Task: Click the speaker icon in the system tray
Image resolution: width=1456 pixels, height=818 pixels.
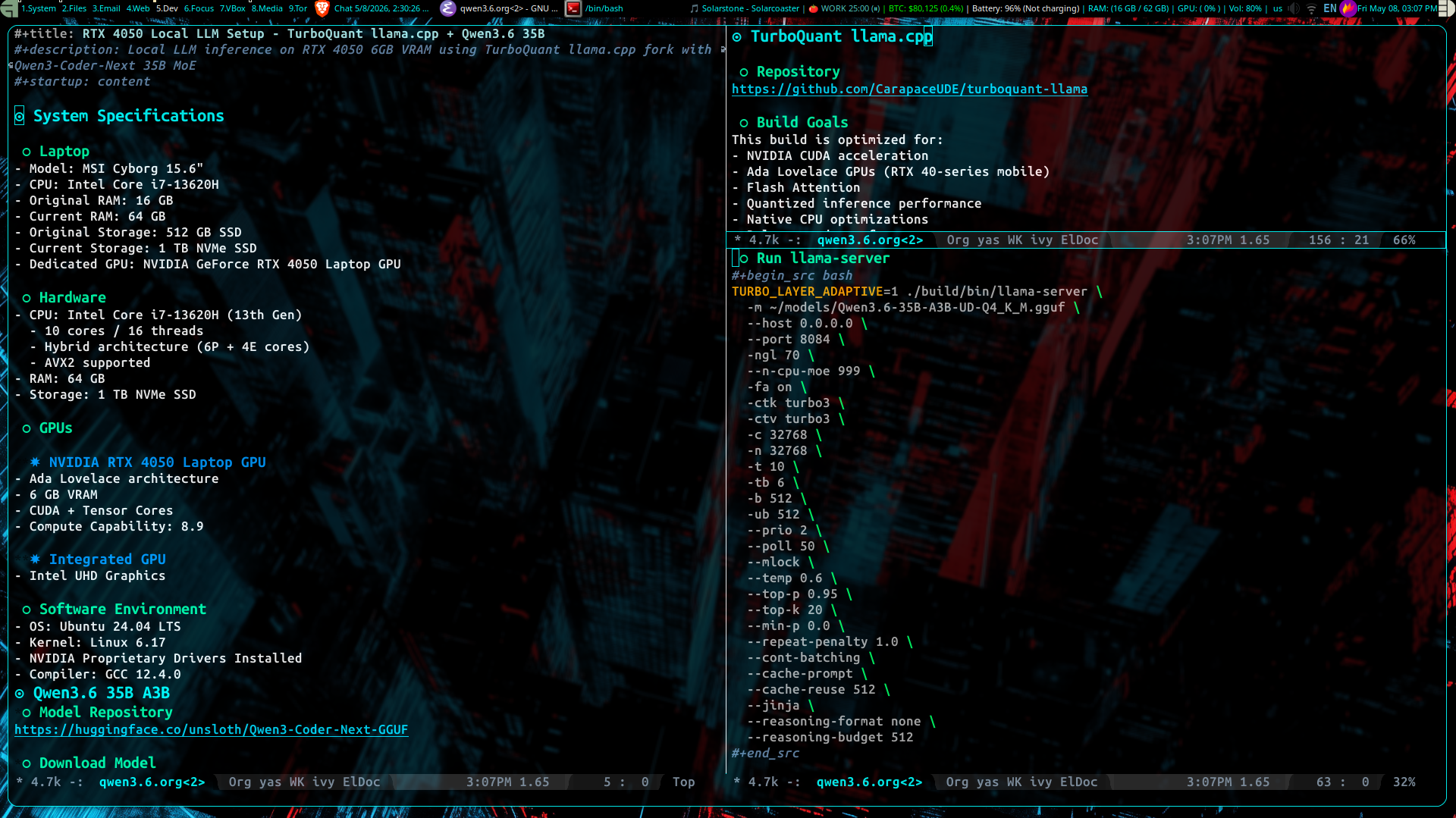Action: pos(1294,9)
